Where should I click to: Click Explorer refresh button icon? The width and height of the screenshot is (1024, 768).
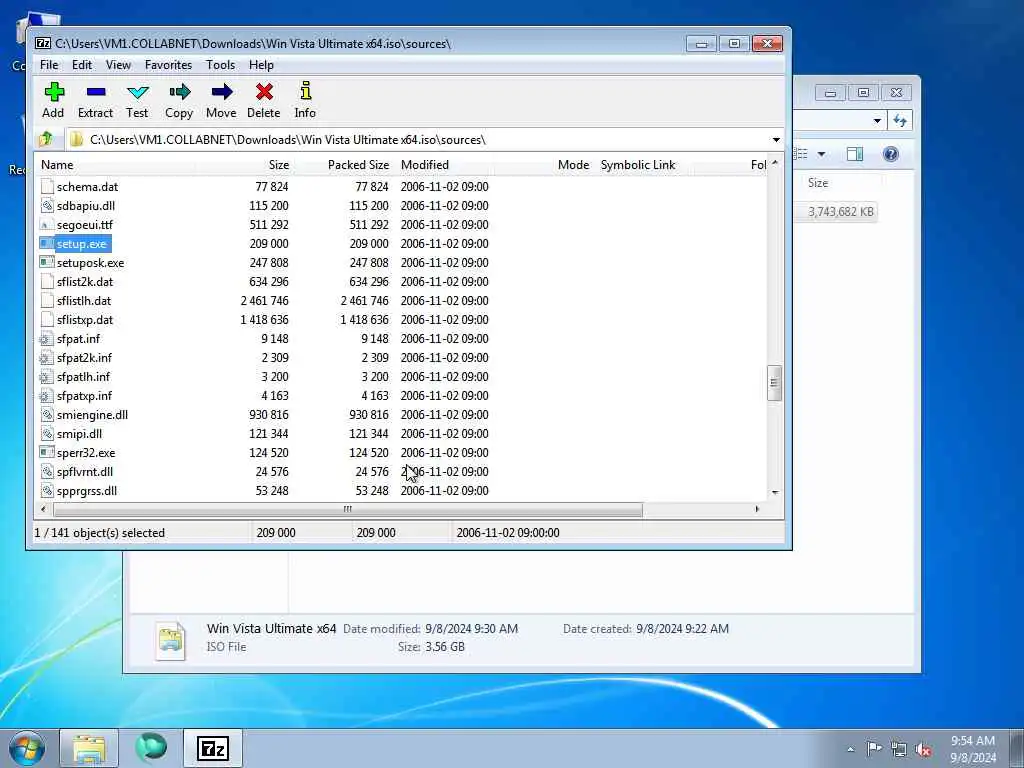pos(901,120)
